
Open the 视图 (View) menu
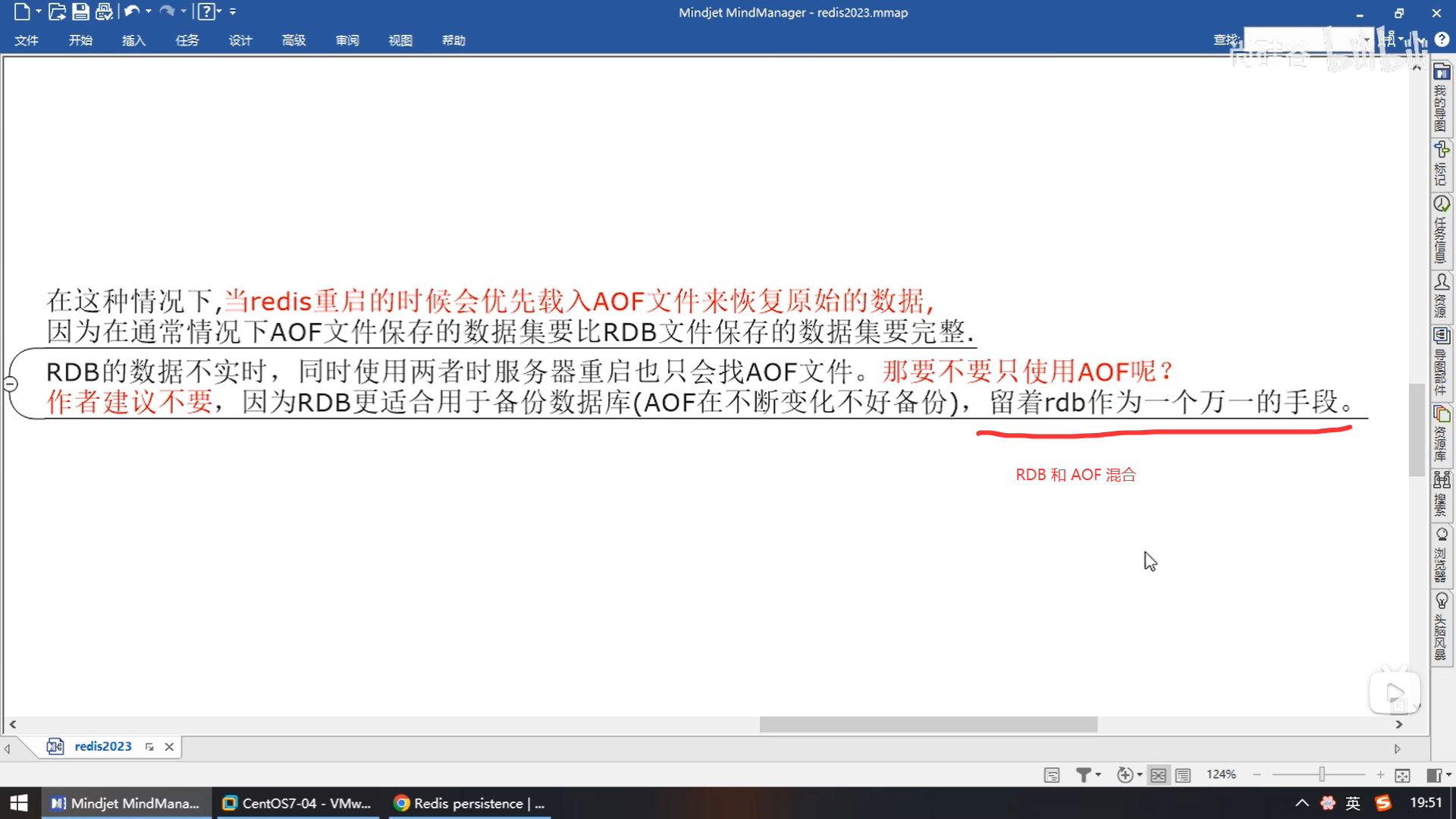tap(400, 40)
